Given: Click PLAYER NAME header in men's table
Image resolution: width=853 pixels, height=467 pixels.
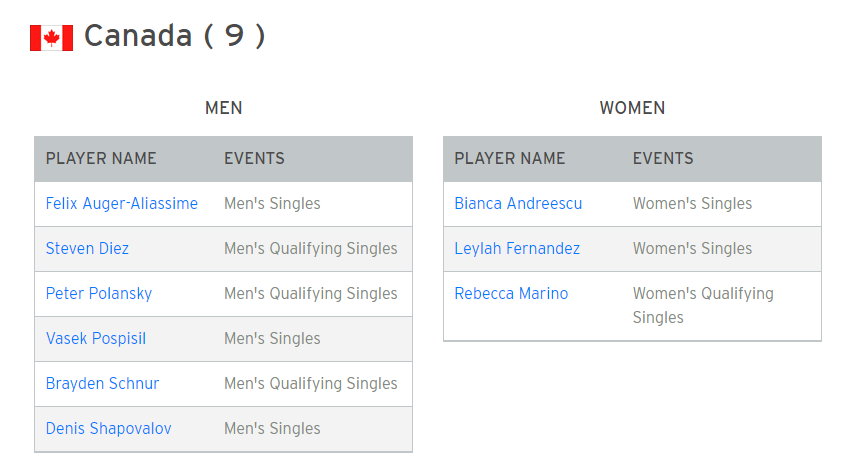Looking at the screenshot, I should click(x=101, y=158).
